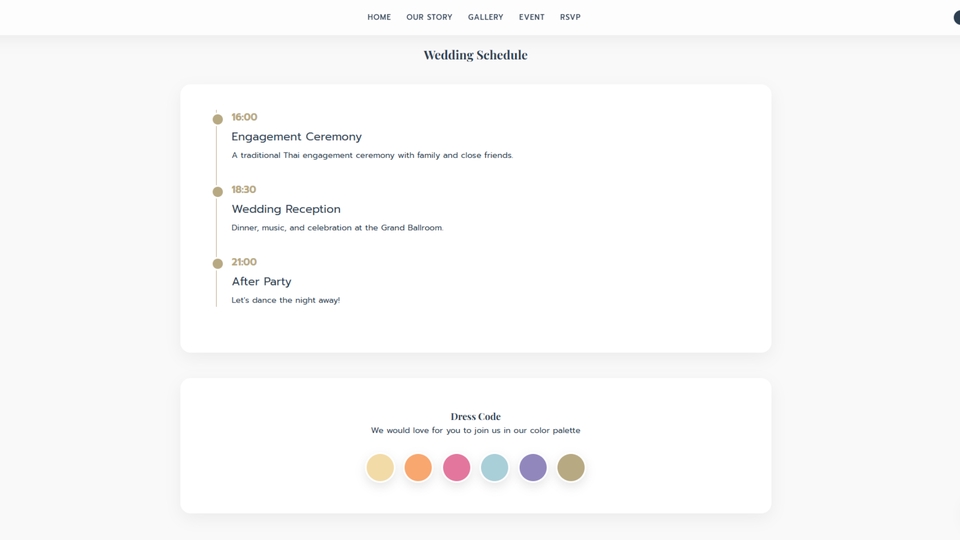Open the Gallery navigation link
The width and height of the screenshot is (960, 540).
(485, 17)
